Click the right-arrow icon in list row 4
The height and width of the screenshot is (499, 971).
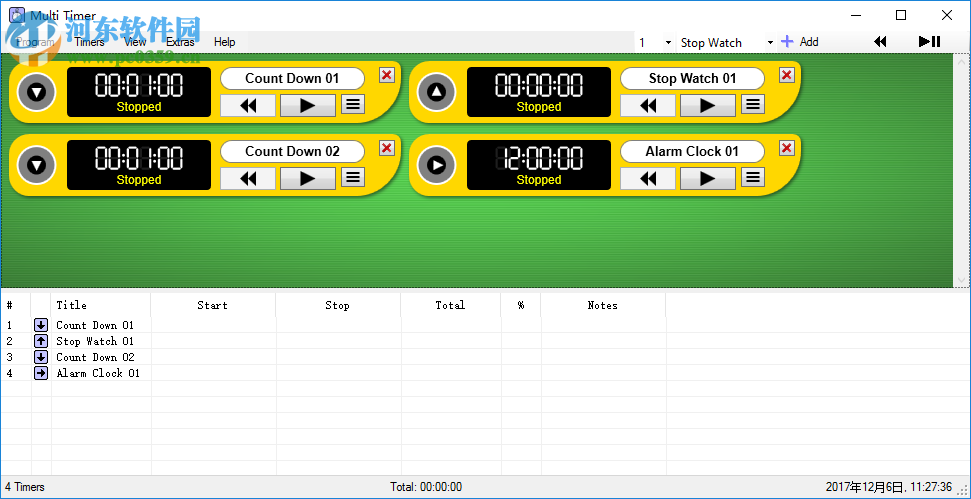tap(41, 373)
